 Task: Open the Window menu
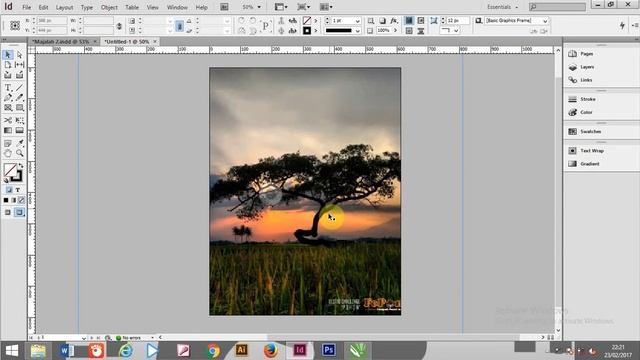pos(177,7)
